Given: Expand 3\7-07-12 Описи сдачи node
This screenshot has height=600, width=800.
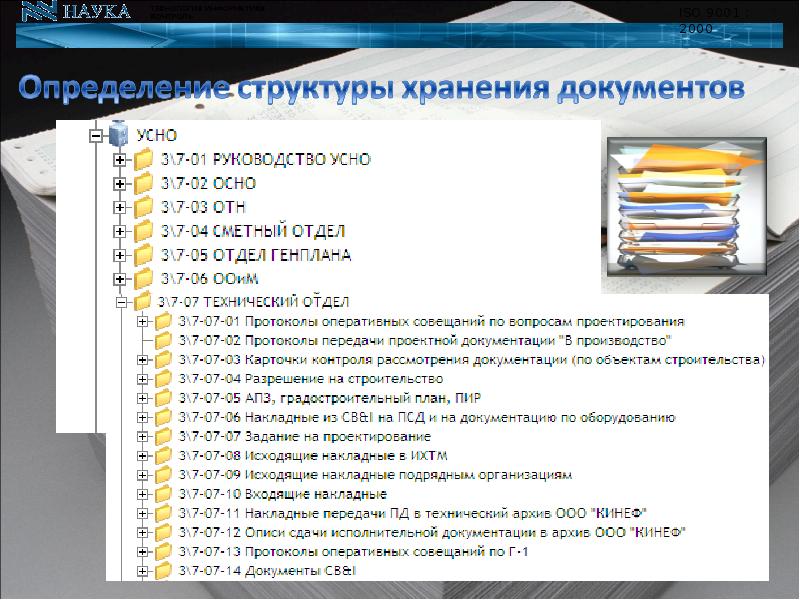Looking at the screenshot, I should coord(142,533).
